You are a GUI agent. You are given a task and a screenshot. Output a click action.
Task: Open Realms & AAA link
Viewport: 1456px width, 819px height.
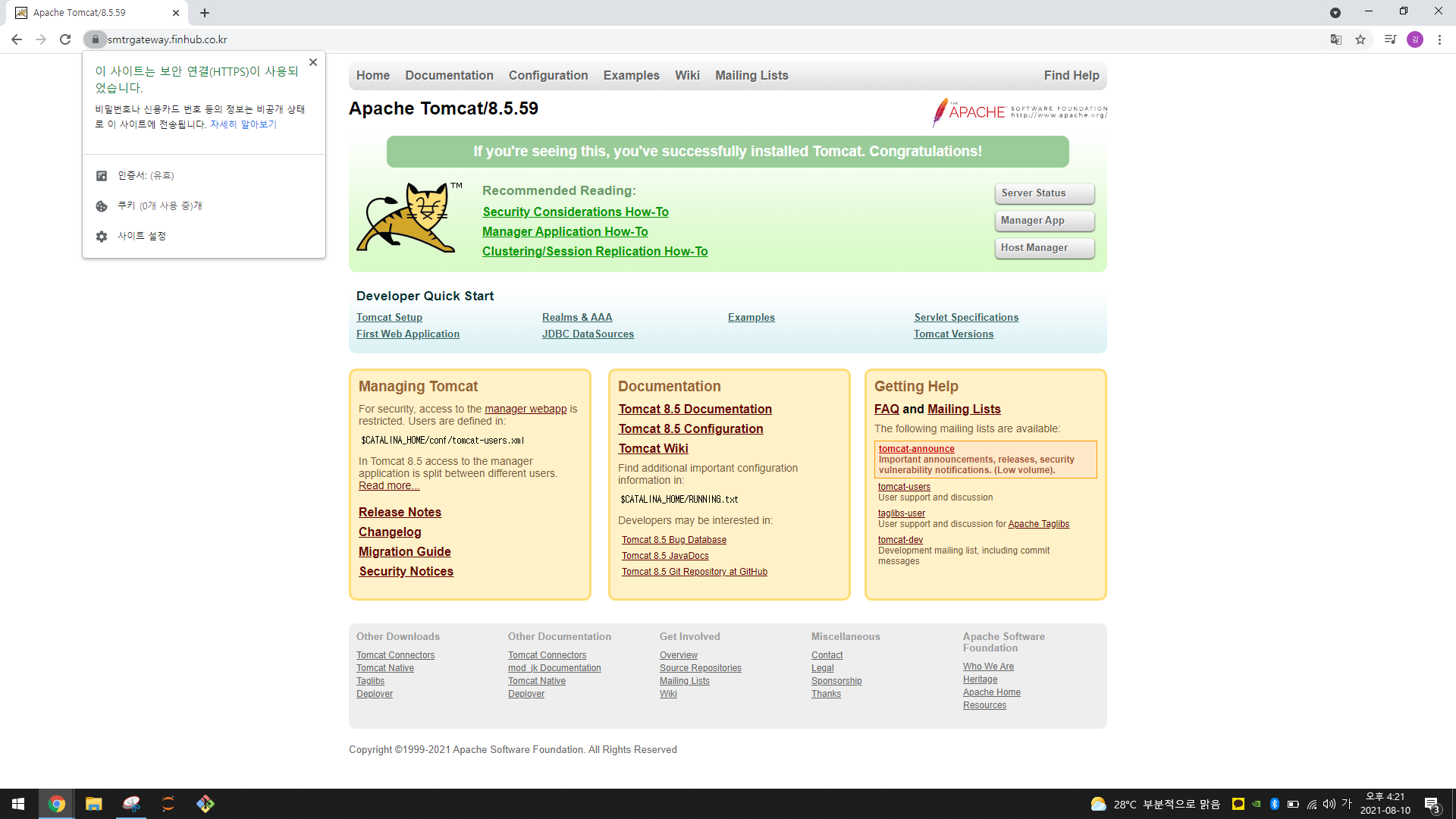[577, 318]
